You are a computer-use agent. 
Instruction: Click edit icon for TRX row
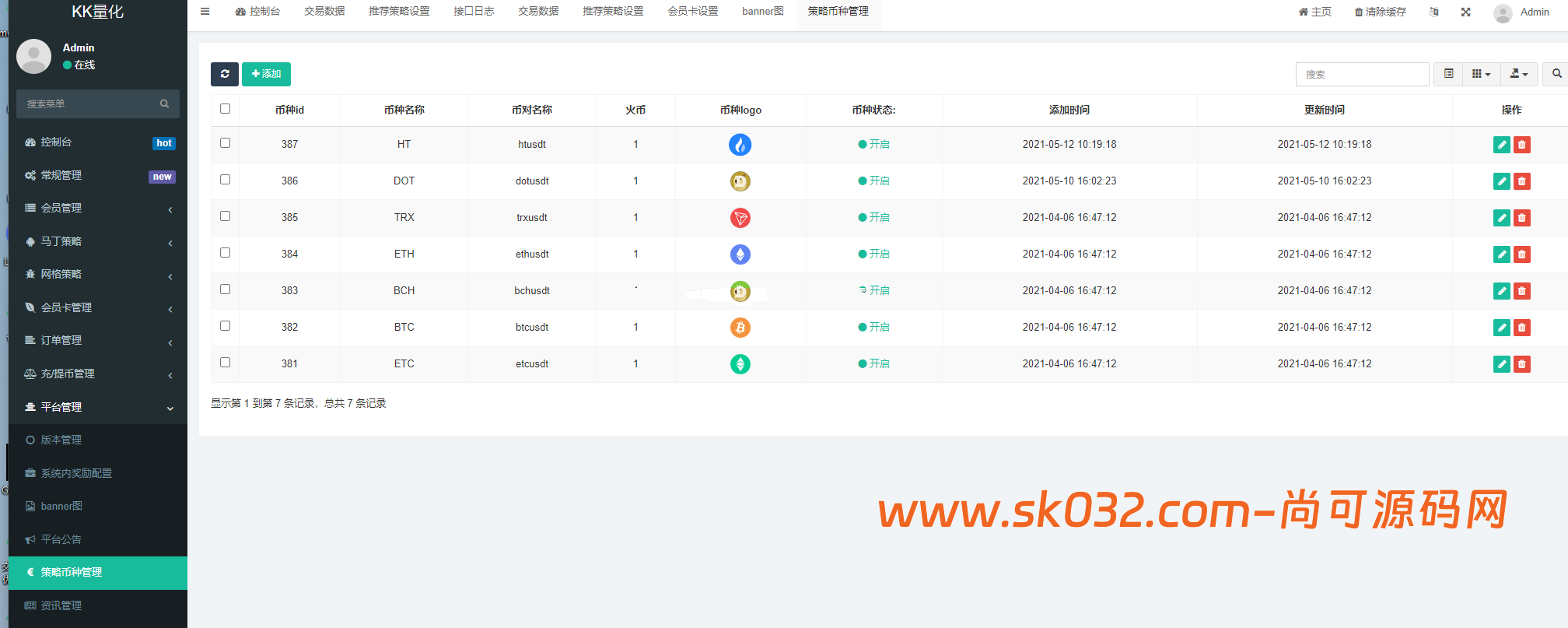1502,218
